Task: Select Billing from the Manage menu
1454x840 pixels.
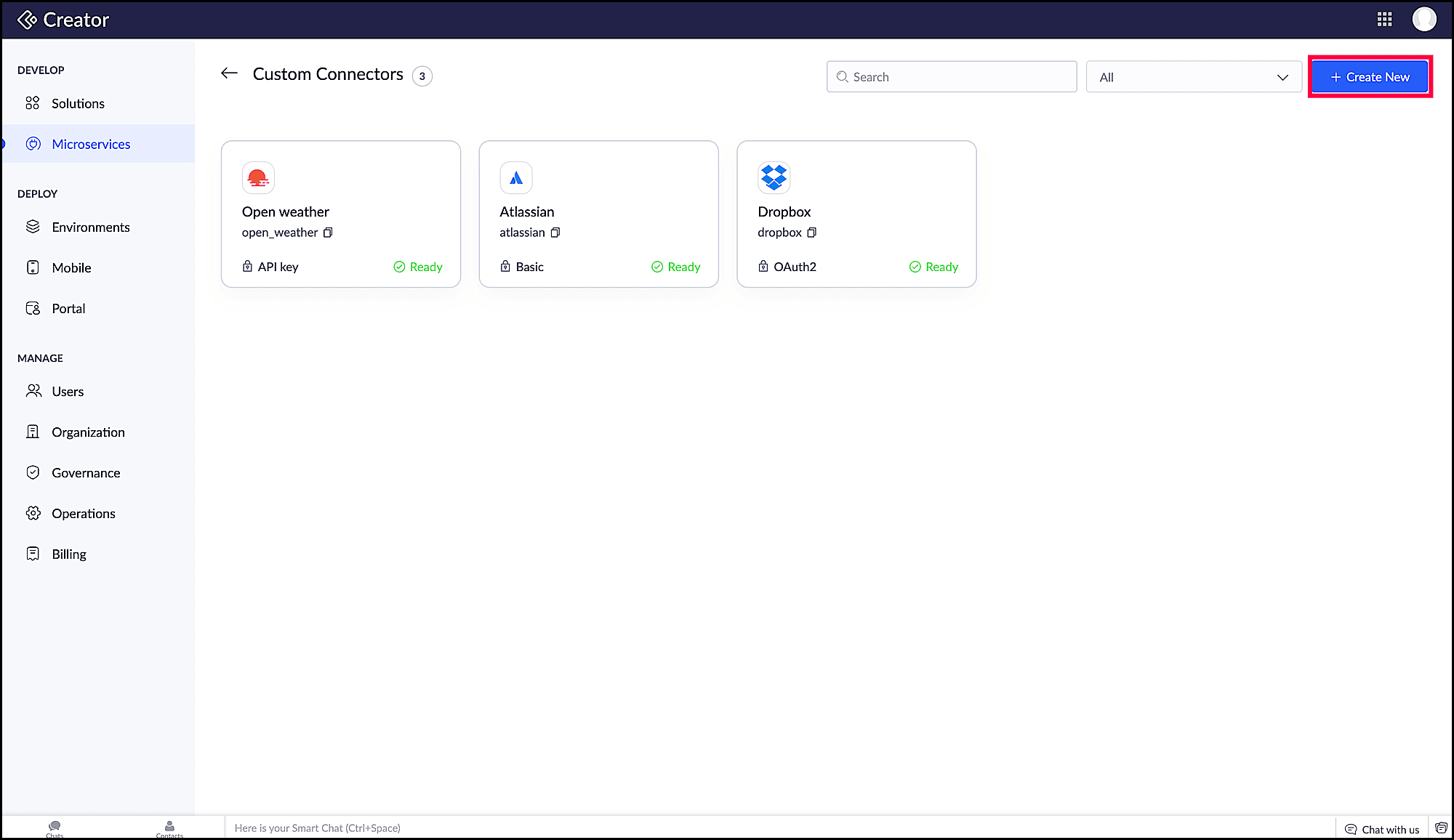Action: point(68,554)
